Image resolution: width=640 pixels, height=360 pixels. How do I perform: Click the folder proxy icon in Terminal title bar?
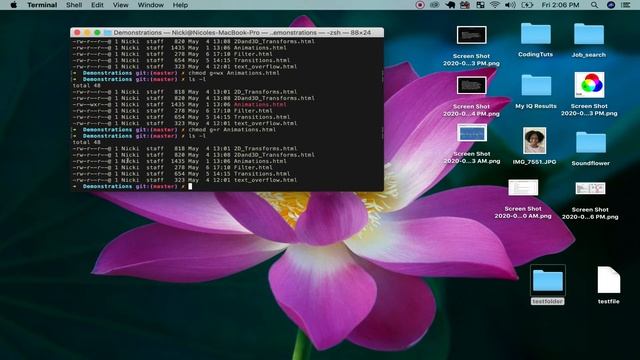(108, 32)
